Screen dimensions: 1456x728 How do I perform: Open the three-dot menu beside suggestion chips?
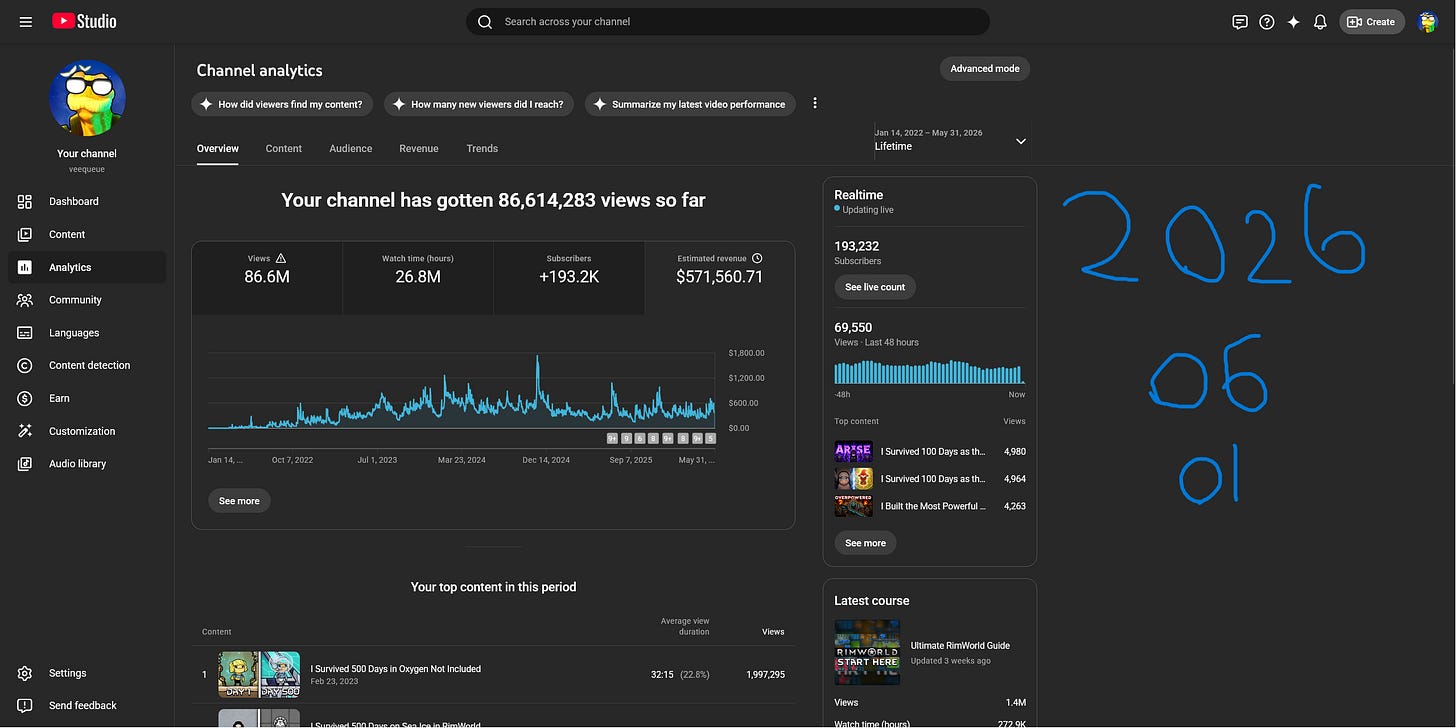coord(815,103)
